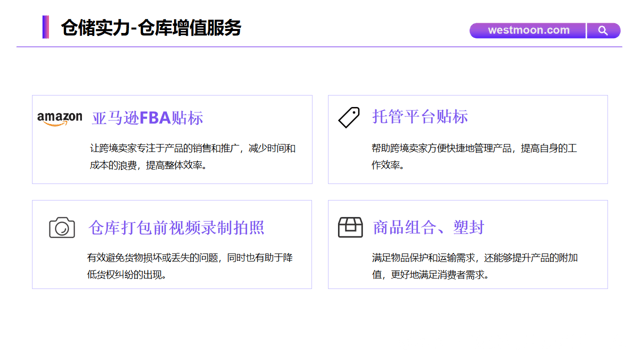Screen dimensions: 640x360
Task: Select the 仓库打包前视频录制拍照 heading
Action: pos(177,228)
